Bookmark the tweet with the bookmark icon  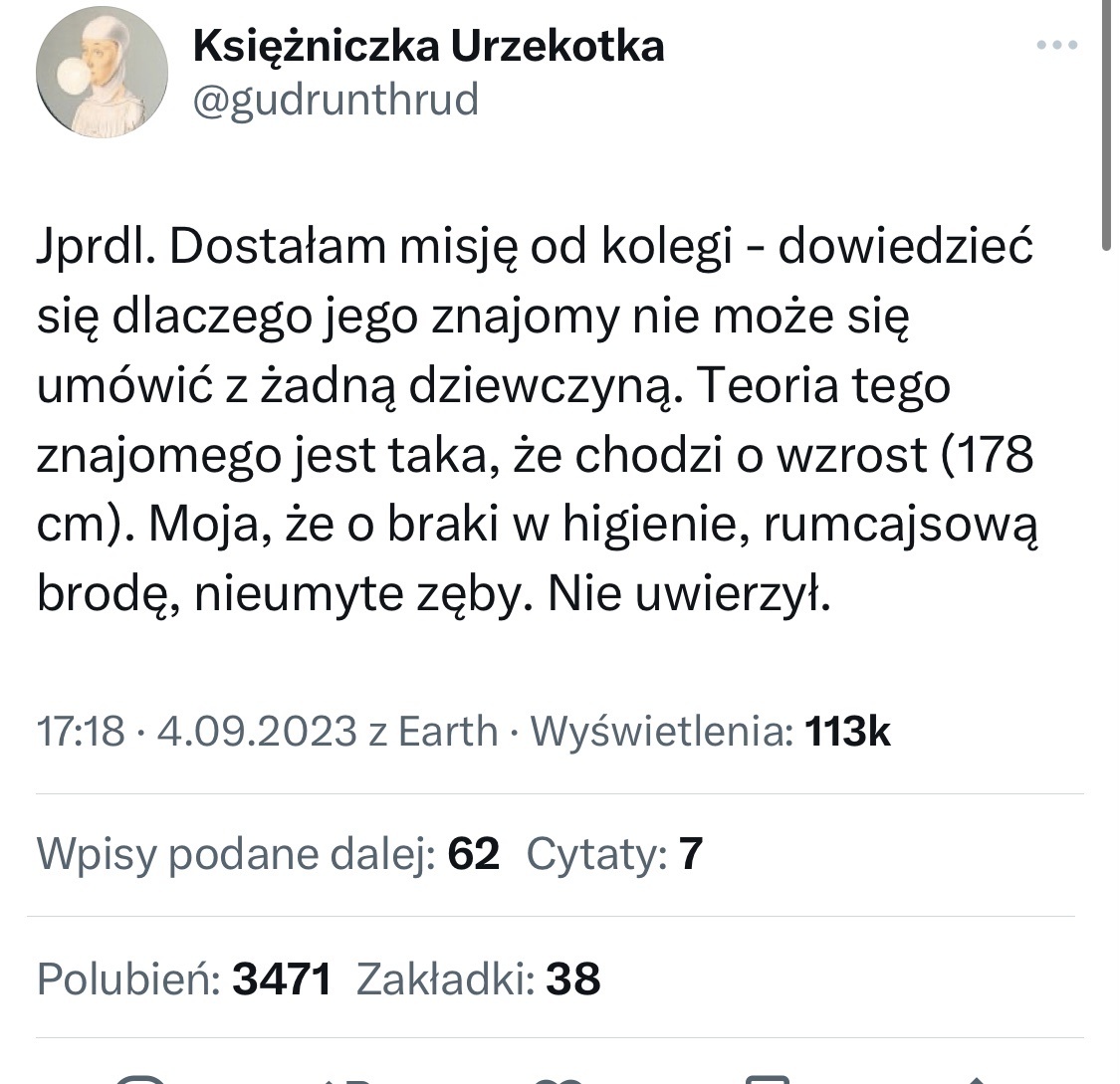pos(767,1077)
